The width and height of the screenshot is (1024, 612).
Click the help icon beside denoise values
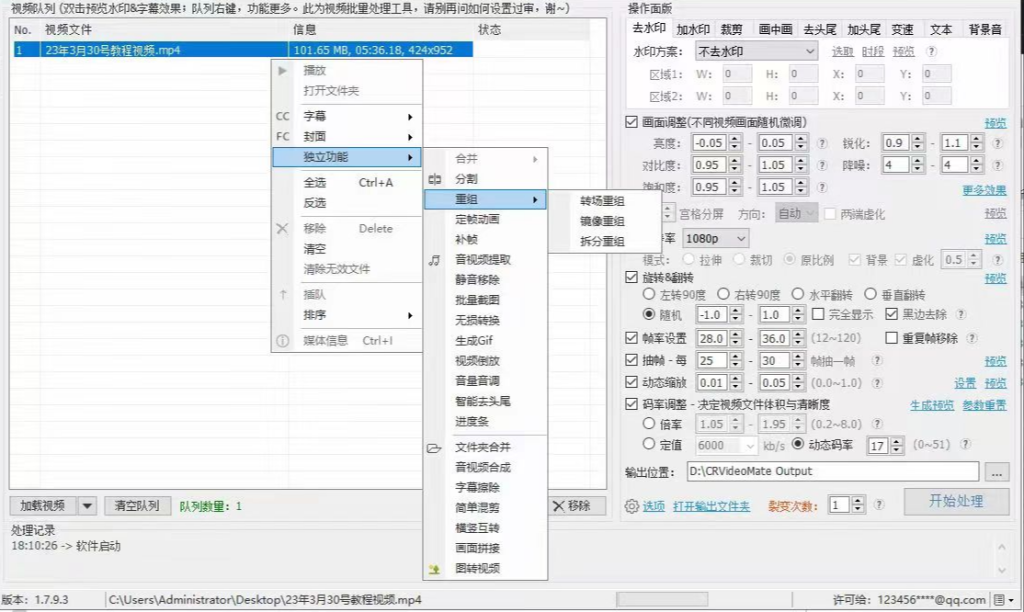(997, 165)
